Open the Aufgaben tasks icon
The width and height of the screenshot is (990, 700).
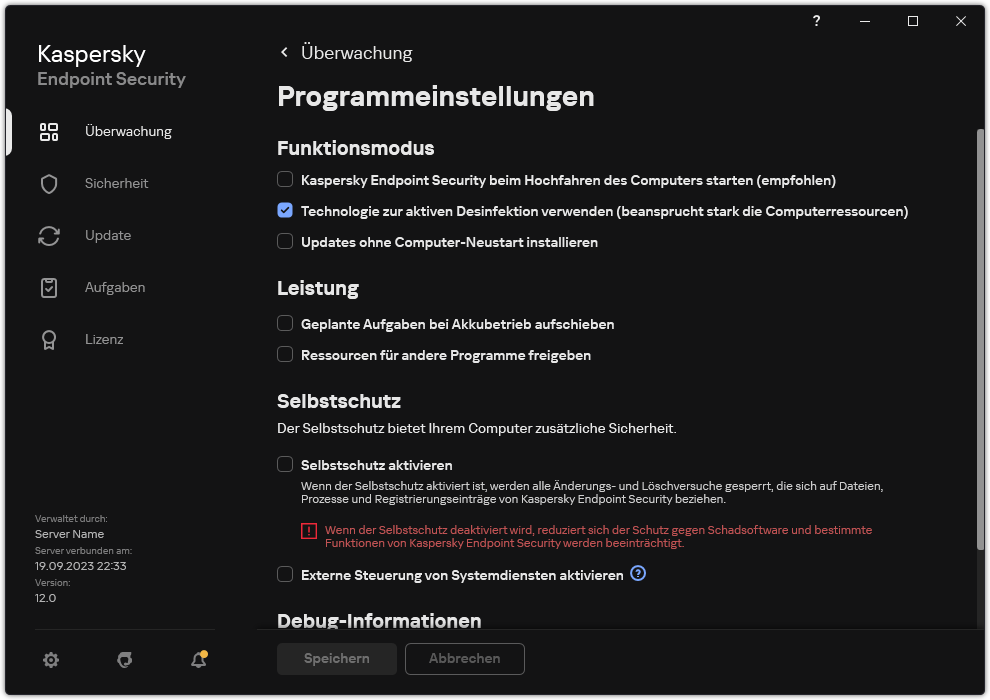[48, 287]
